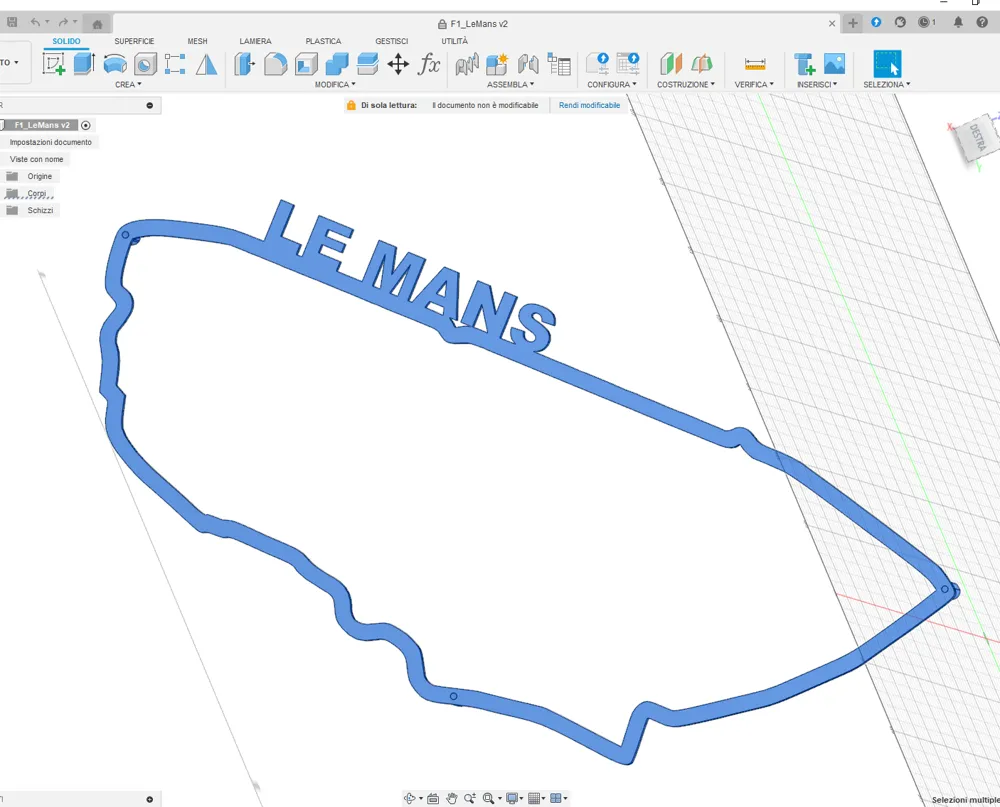This screenshot has width=1000, height=807.
Task: Toggle activate radio button for F1_LeMans v2
Action: click(x=86, y=125)
